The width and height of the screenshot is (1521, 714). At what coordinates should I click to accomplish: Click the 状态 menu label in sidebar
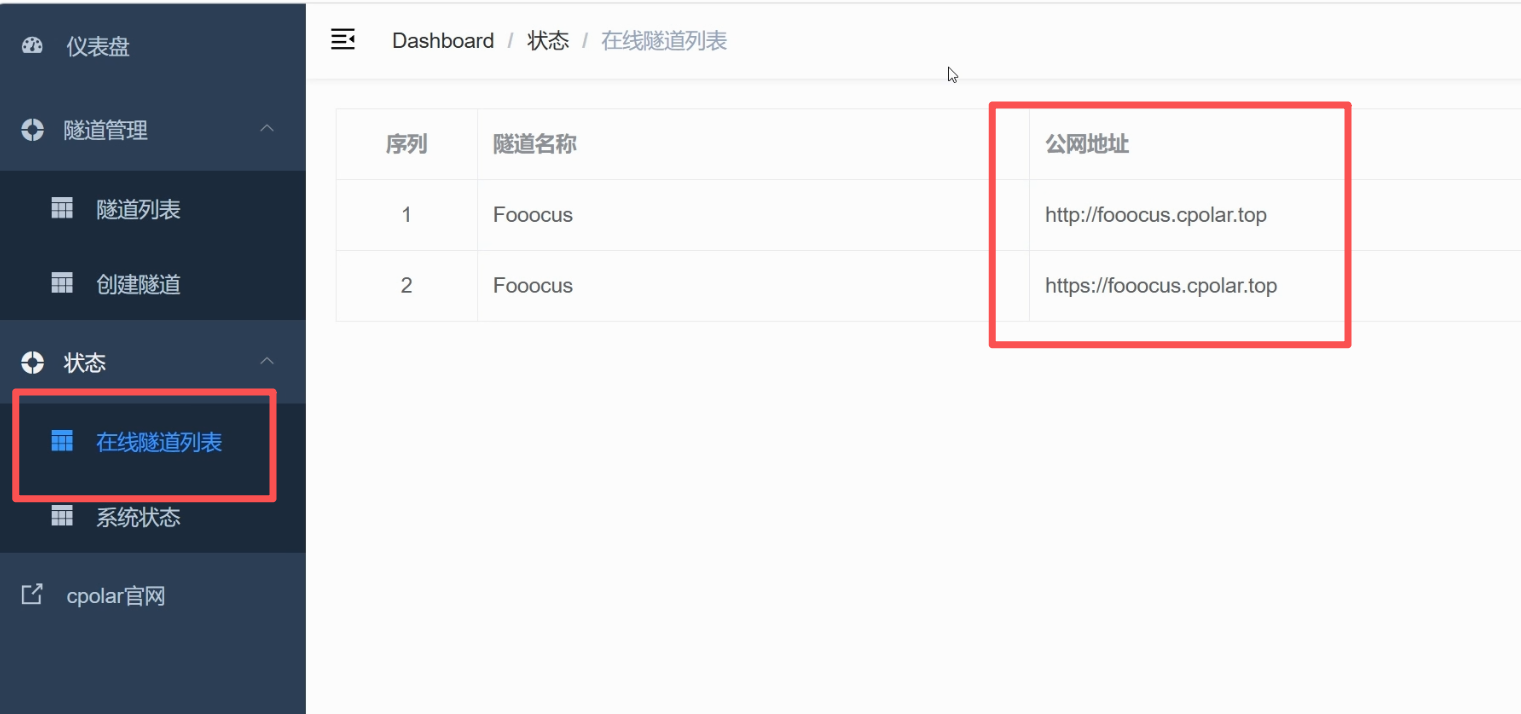coord(85,362)
